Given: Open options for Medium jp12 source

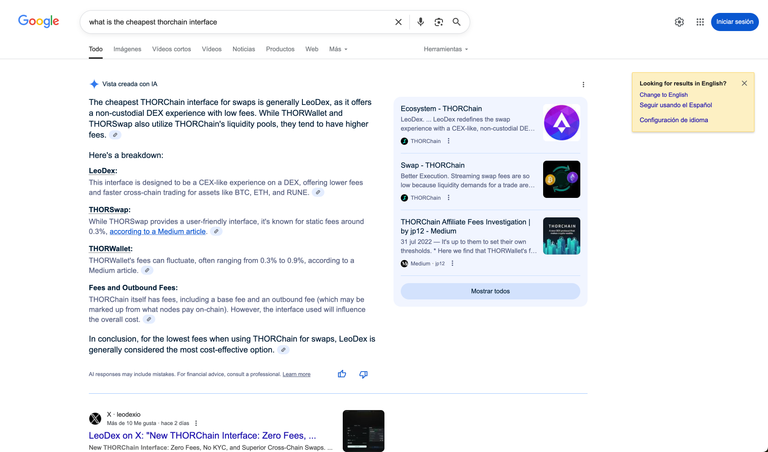Looking at the screenshot, I should pyautogui.click(x=452, y=263).
